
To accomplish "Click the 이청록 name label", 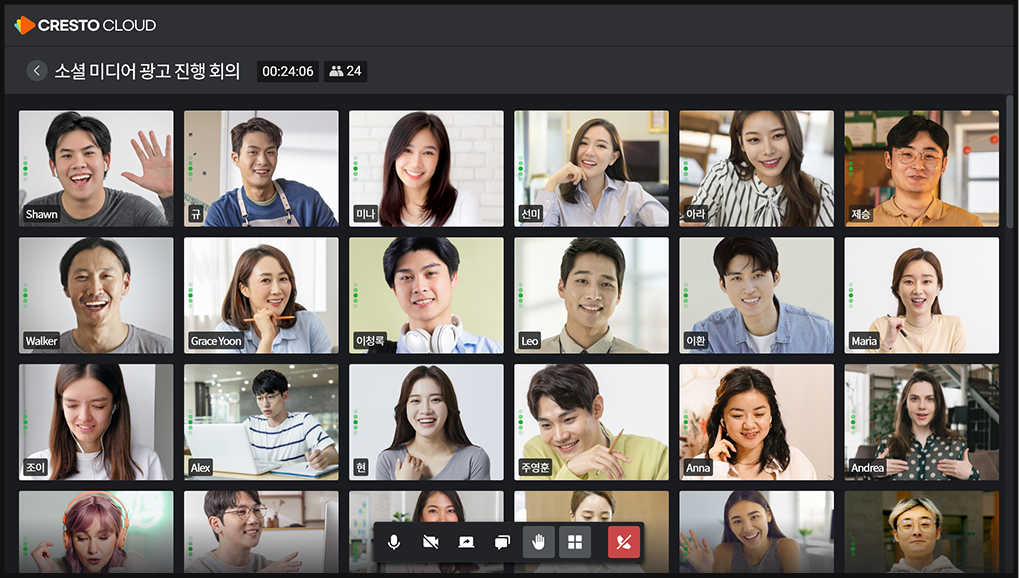I will [x=370, y=341].
